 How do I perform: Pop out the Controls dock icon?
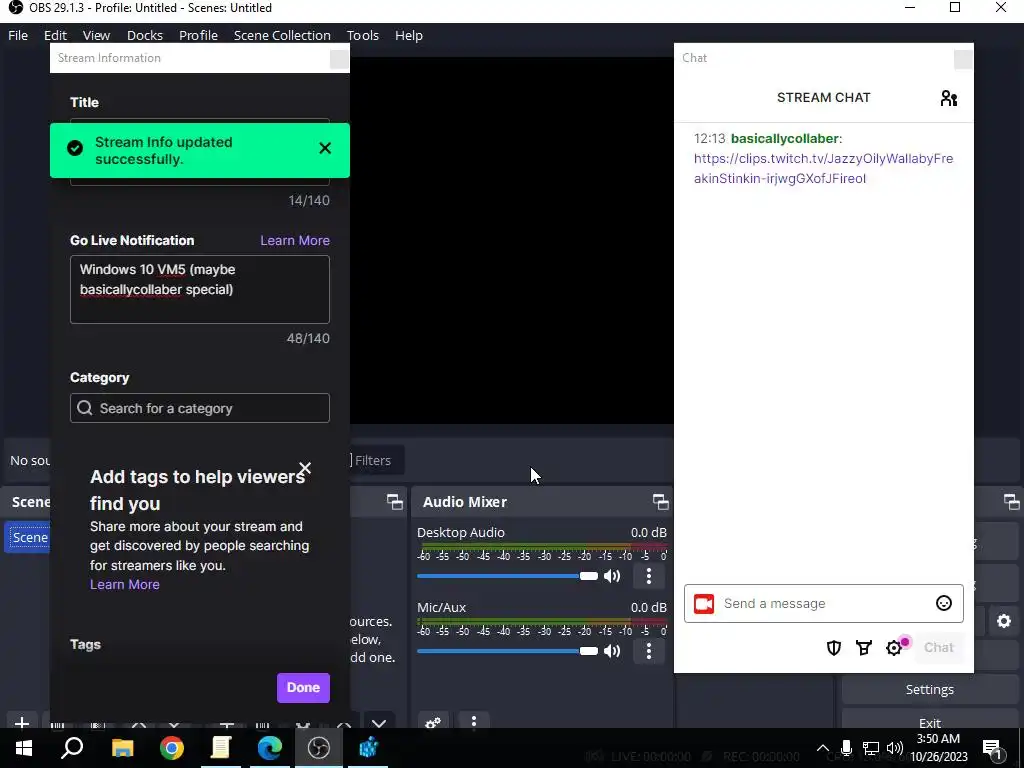[1011, 502]
